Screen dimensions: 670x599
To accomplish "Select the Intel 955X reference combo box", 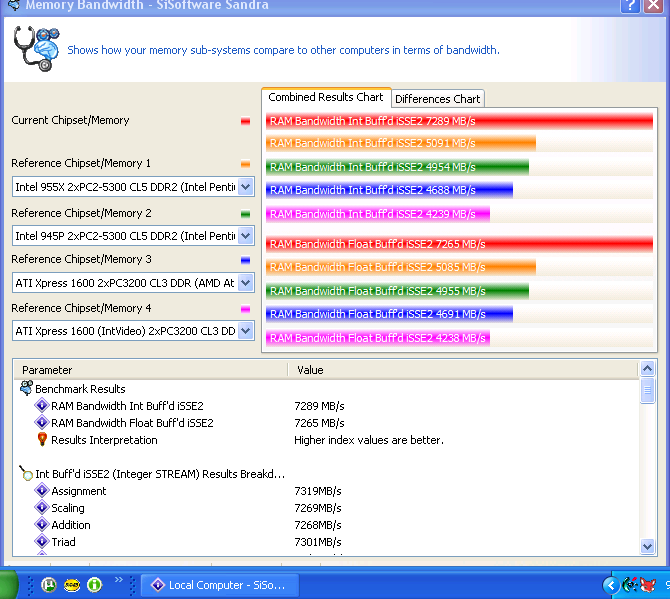I will pos(133,187).
